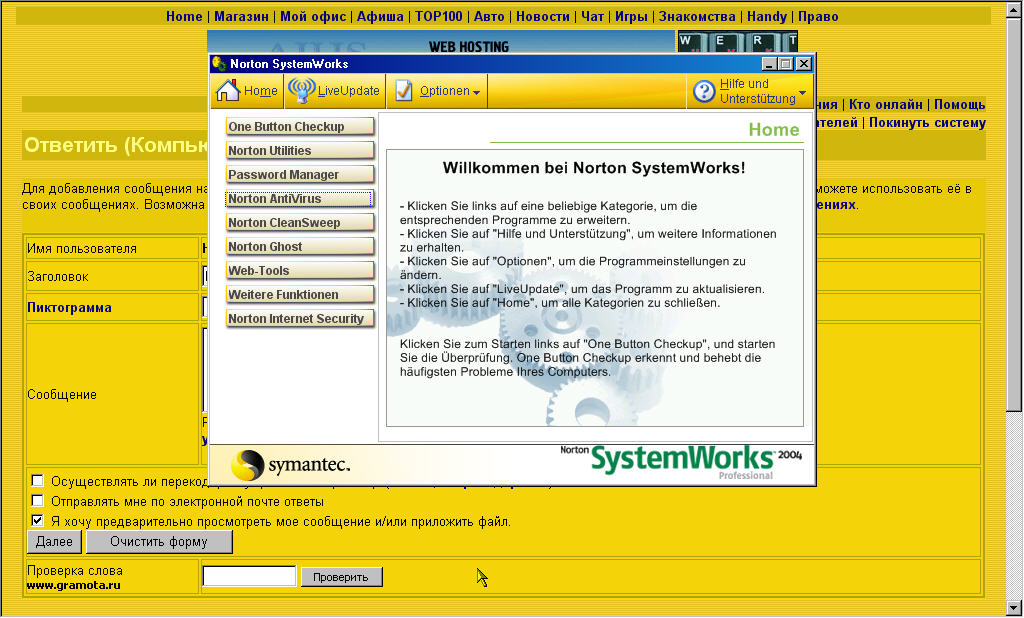
Task: Expand Weitere Funktionen category
Action: 300,295
